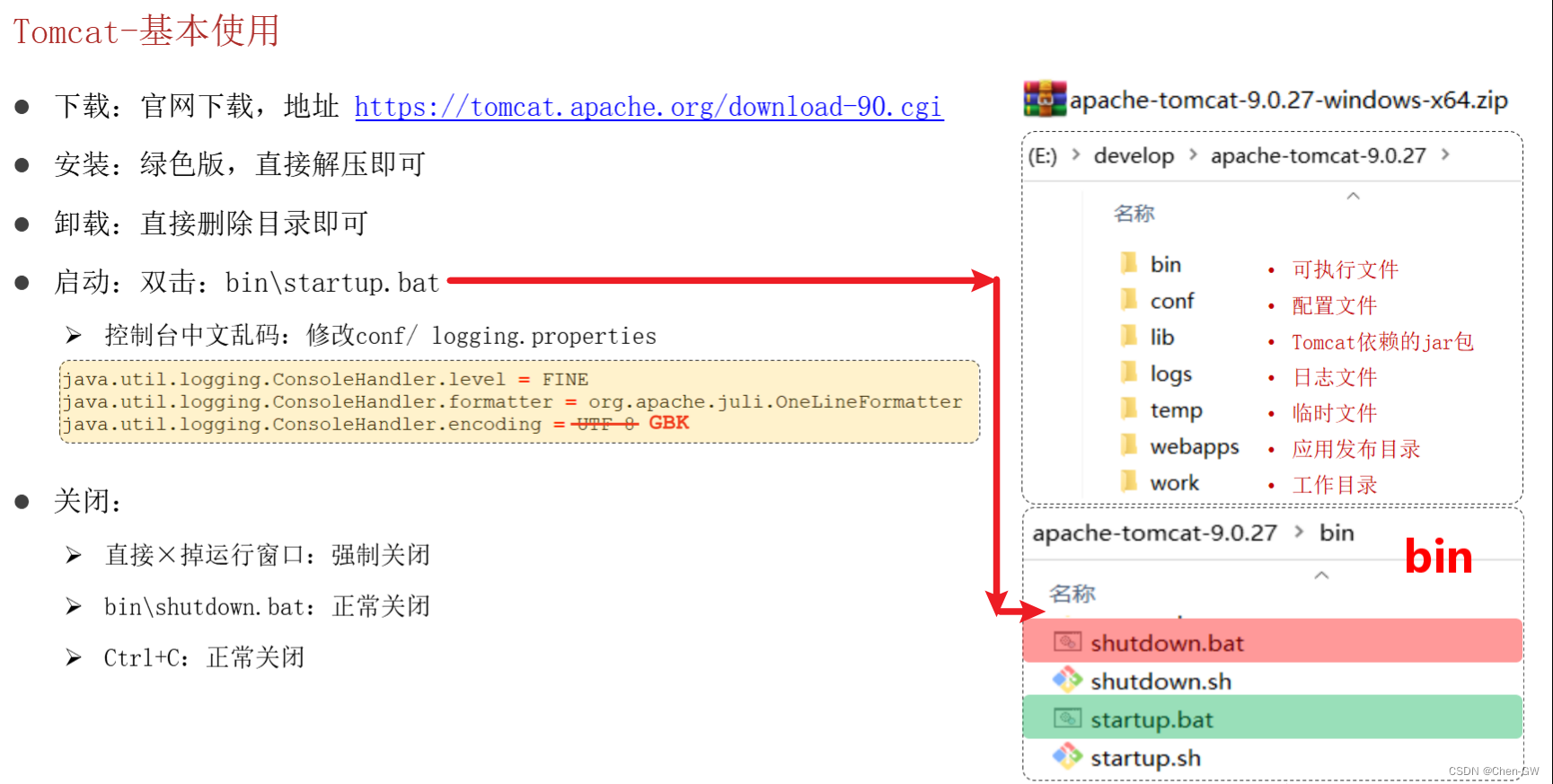Image resolution: width=1553 pixels, height=784 pixels.
Task: Click bin\shutdown.bat: 正常关闭 line
Action: pyautogui.click(x=267, y=607)
